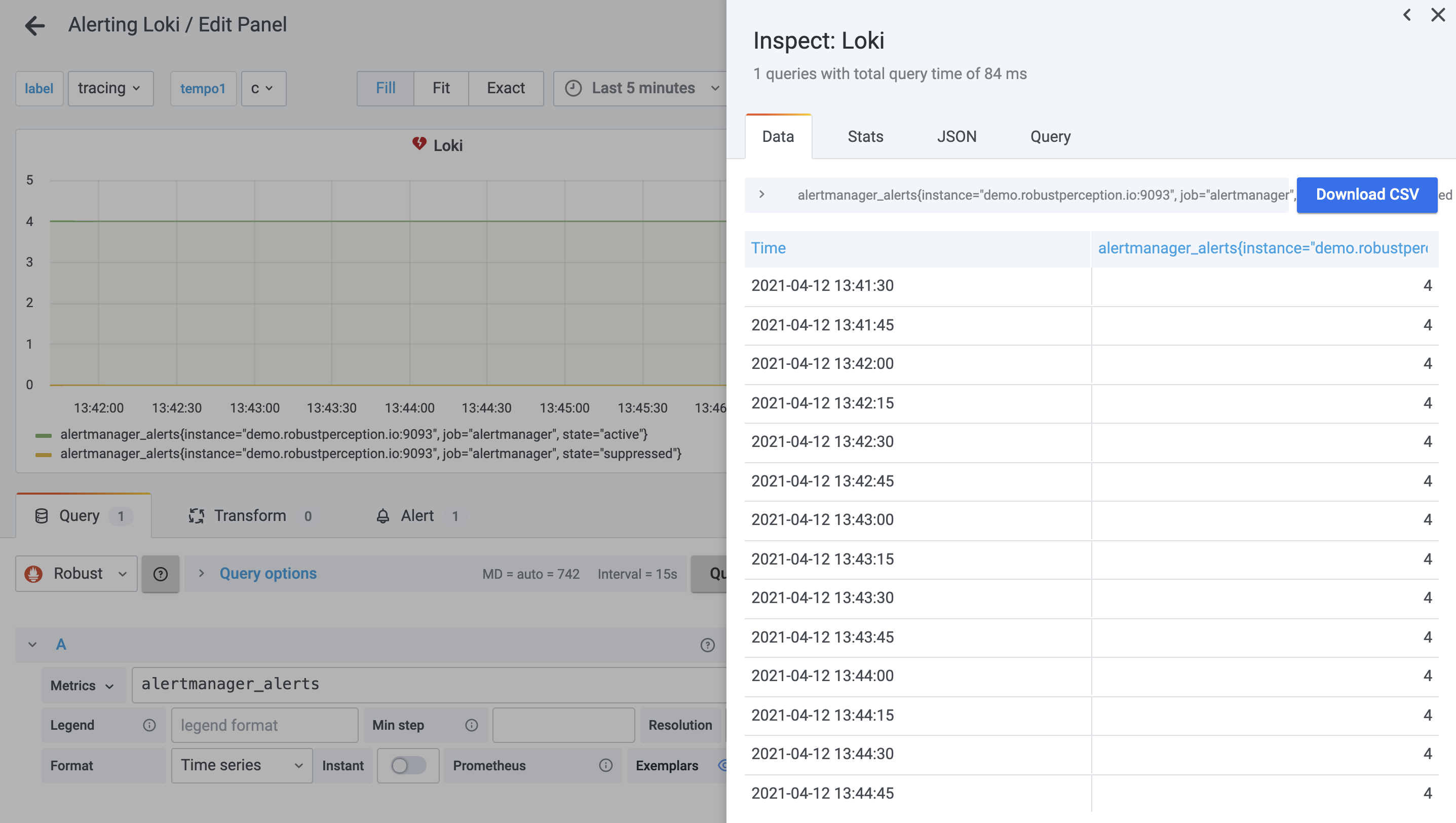Open the Format dropdown showing Time series
Image resolution: width=1456 pixels, height=823 pixels.
point(241,765)
